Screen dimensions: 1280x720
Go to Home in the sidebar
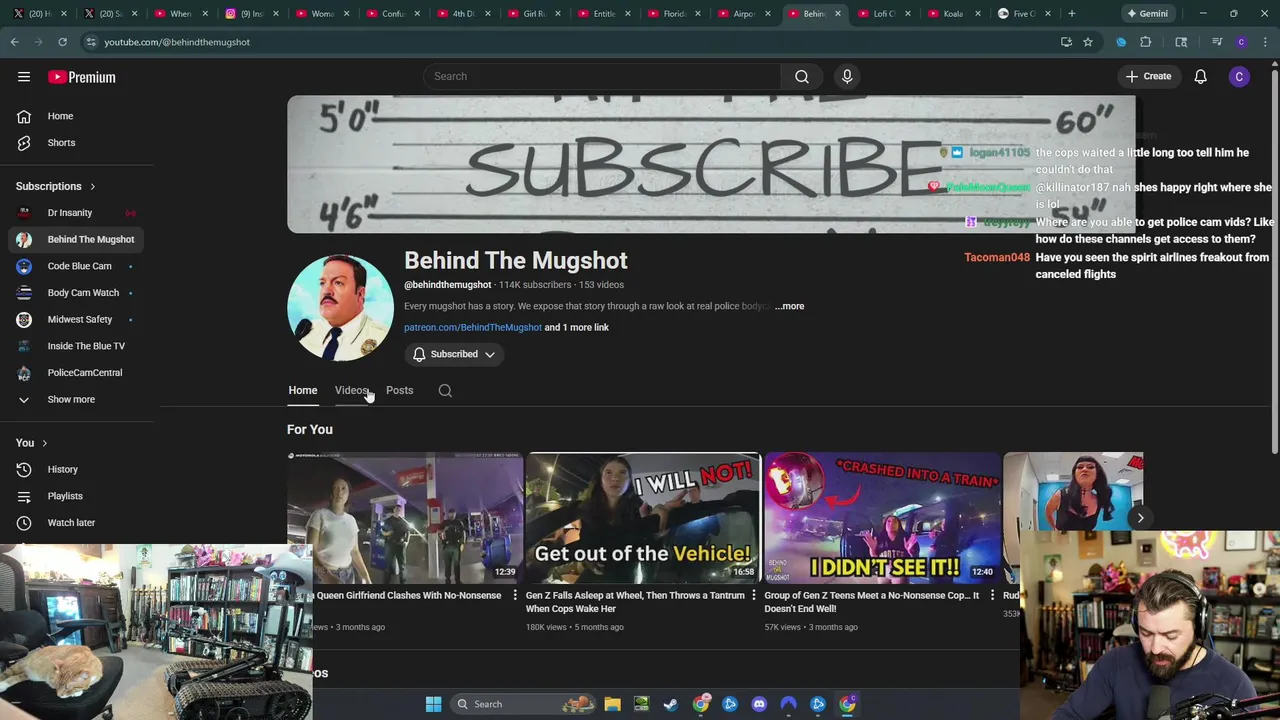(76, 116)
